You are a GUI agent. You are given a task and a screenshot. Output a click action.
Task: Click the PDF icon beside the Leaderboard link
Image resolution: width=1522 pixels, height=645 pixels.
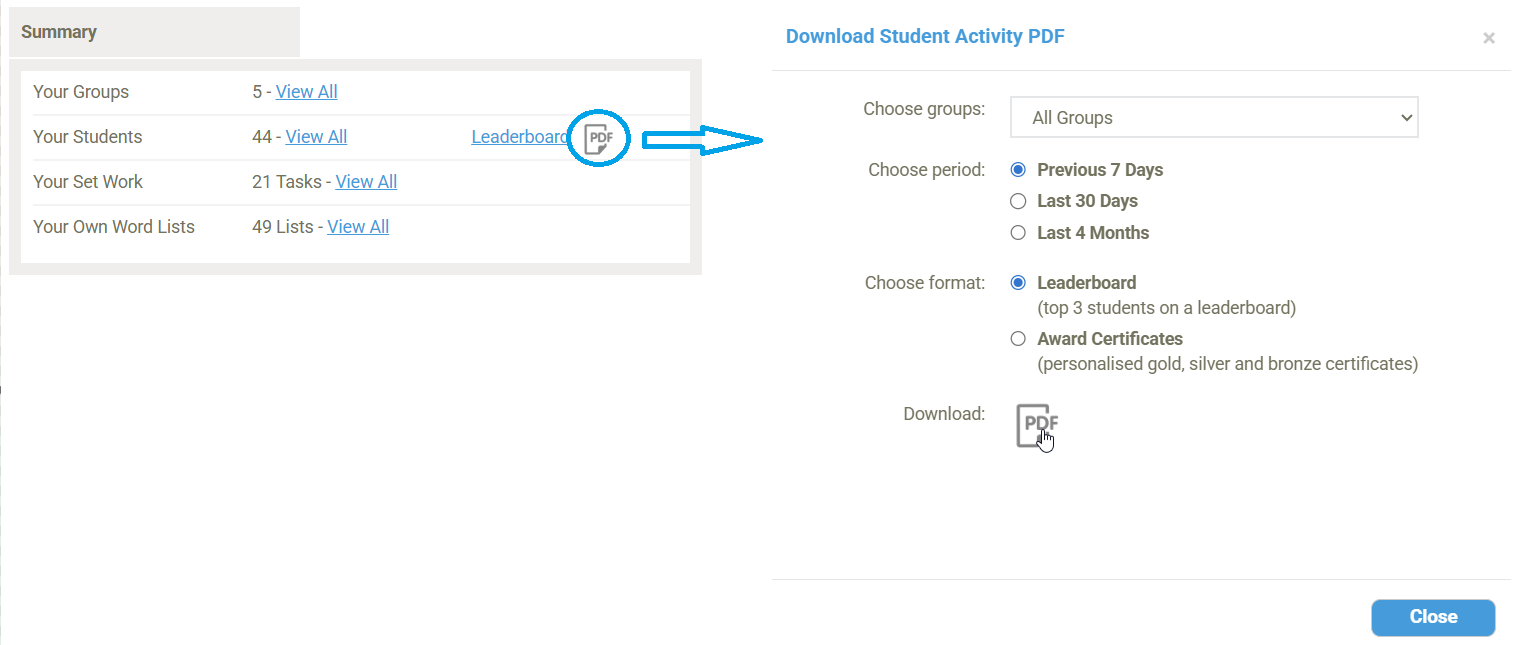click(599, 138)
